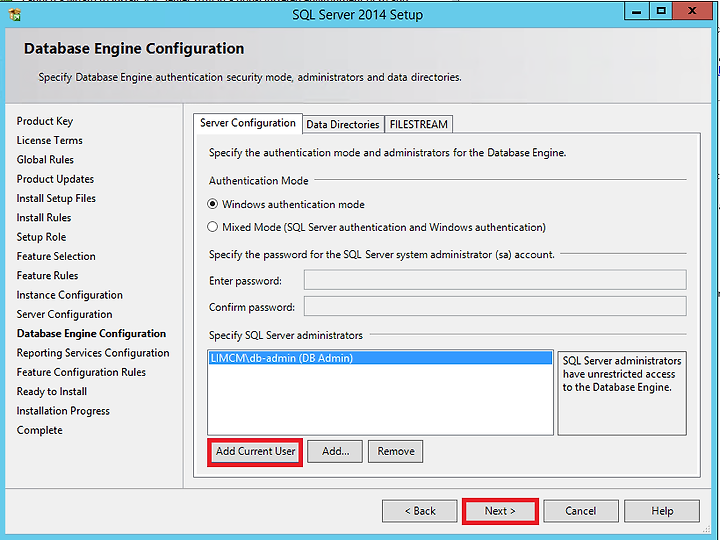
Task: Click the Global Rules step
Action: tap(45, 160)
